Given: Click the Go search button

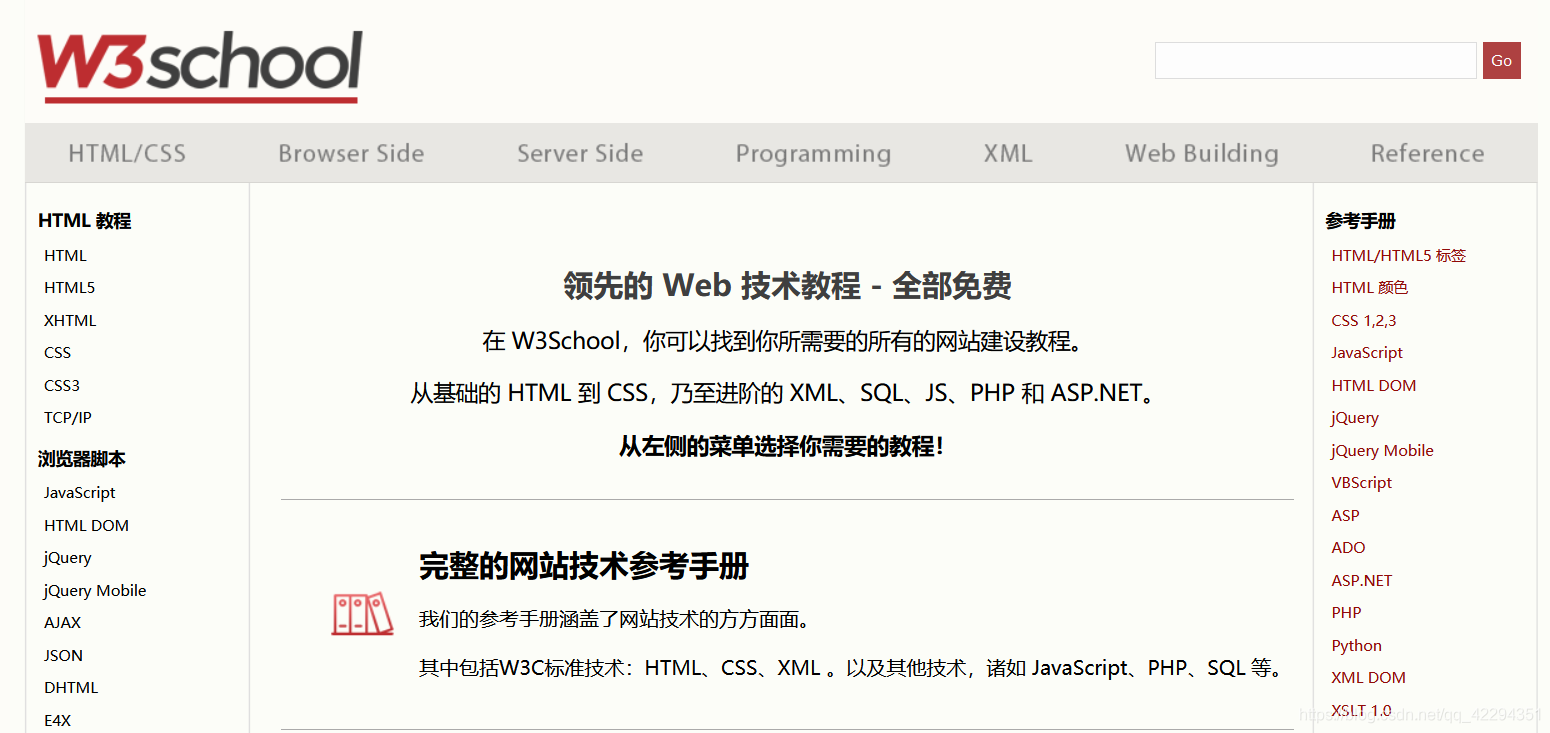Looking at the screenshot, I should pyautogui.click(x=1501, y=60).
